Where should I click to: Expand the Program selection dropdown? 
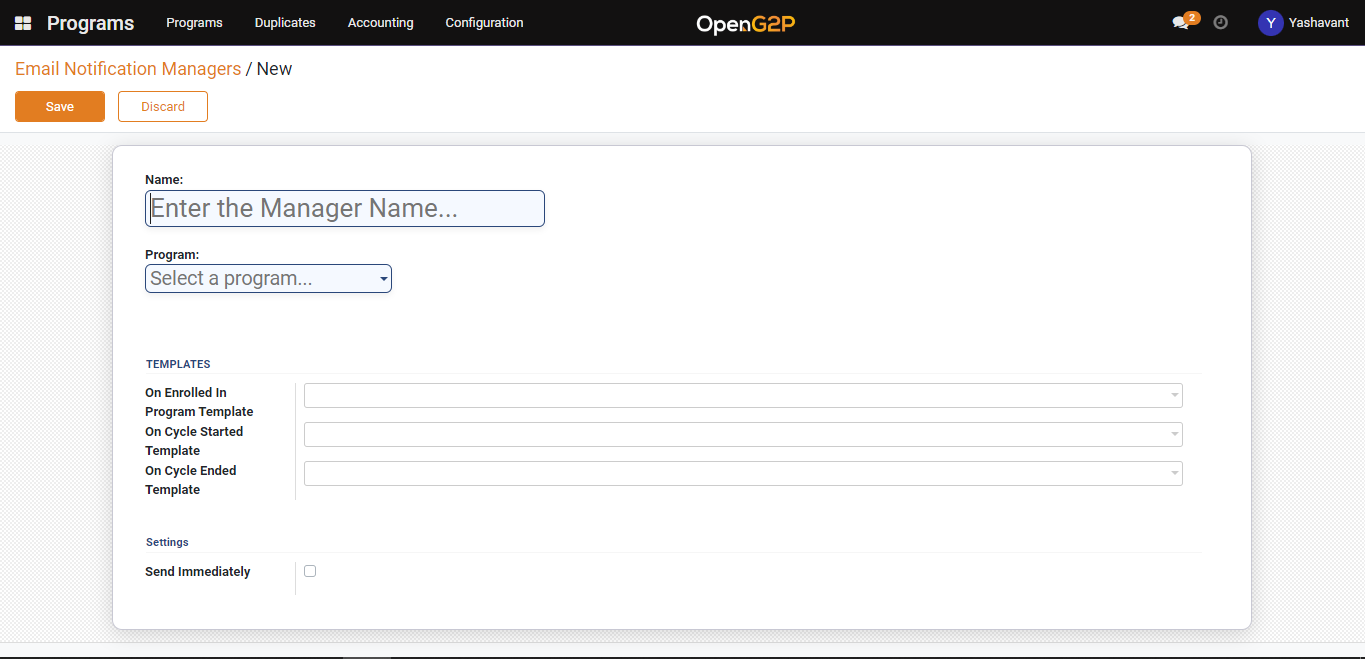pos(268,279)
